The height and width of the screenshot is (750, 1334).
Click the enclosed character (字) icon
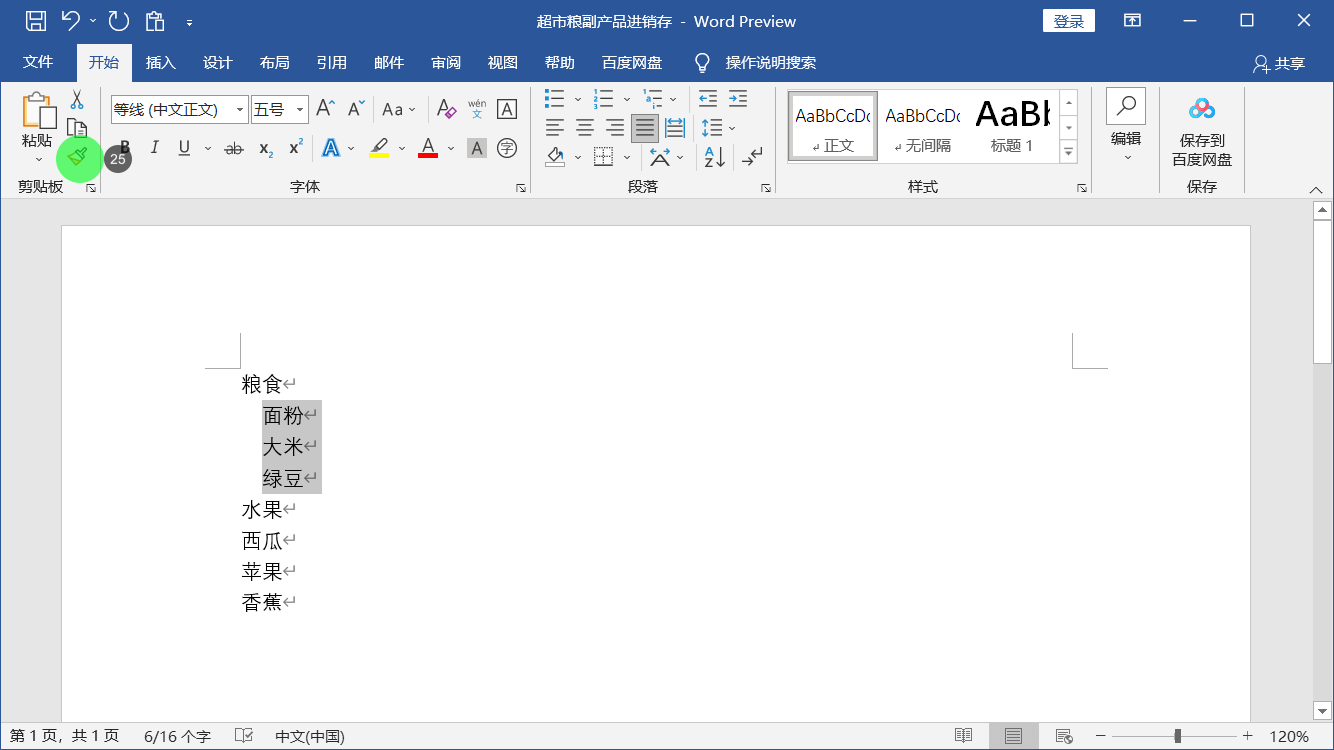[x=507, y=148]
